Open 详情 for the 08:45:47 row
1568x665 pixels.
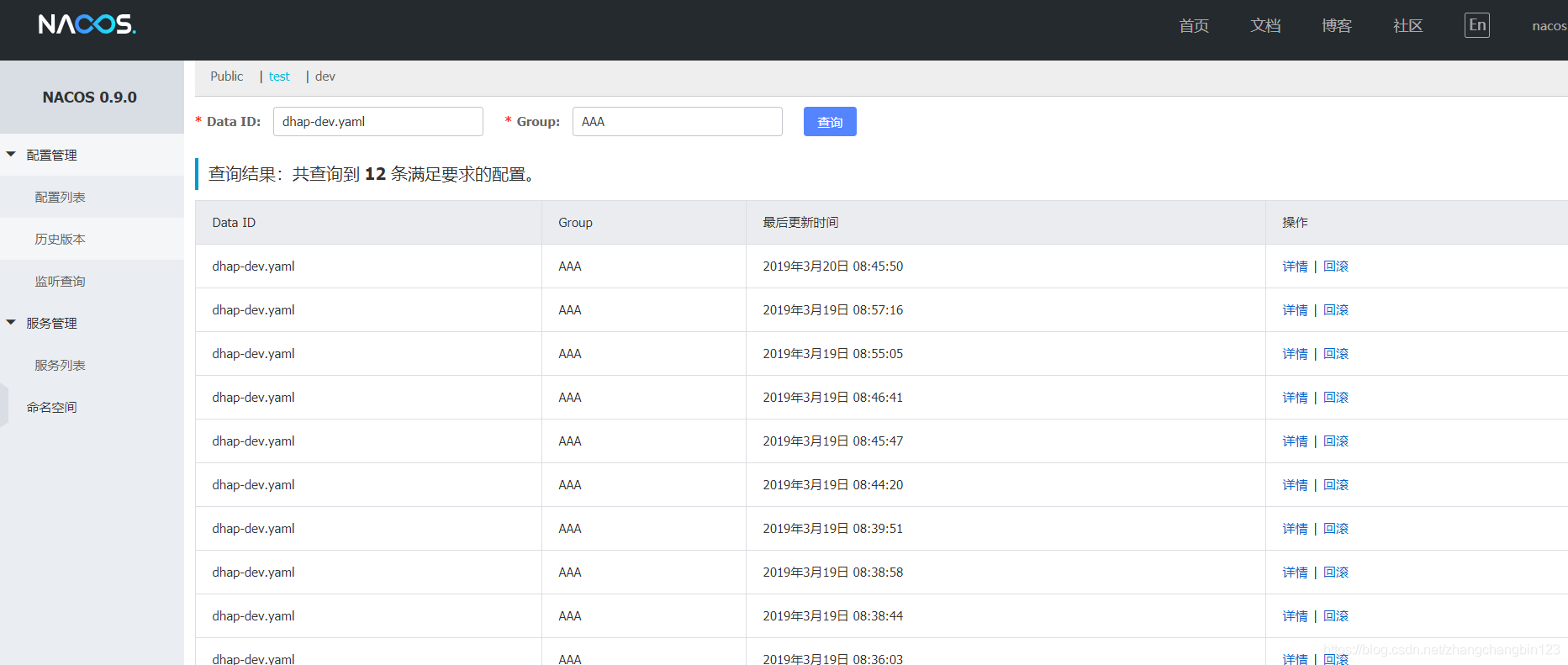click(x=1295, y=441)
